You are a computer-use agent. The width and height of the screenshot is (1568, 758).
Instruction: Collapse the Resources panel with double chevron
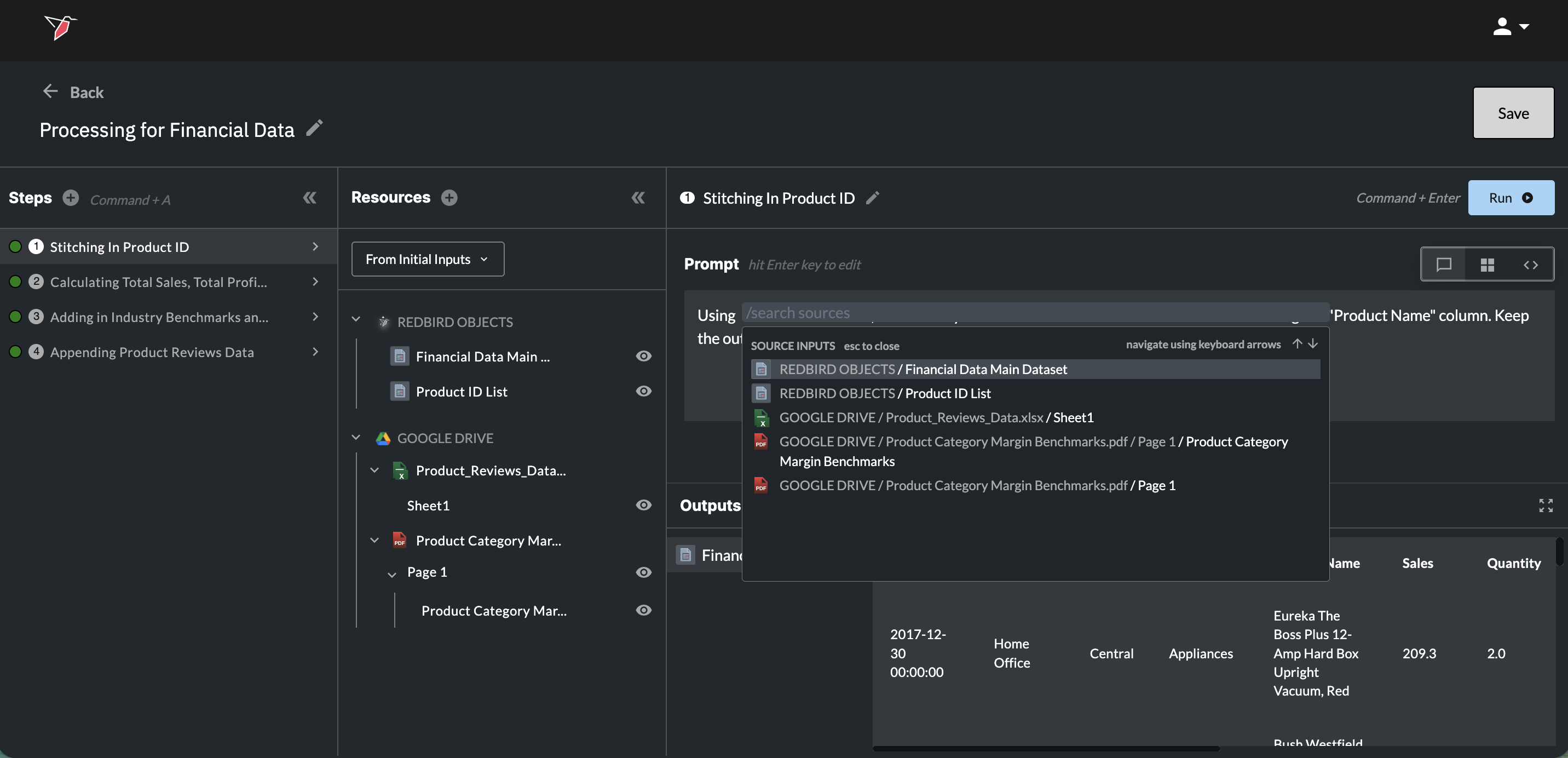click(637, 198)
